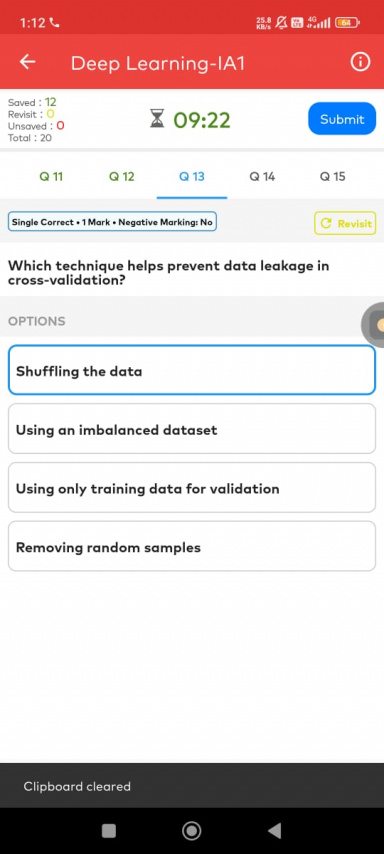The width and height of the screenshot is (384, 854).
Task: Select Using only training data for validation
Action: coord(192,487)
